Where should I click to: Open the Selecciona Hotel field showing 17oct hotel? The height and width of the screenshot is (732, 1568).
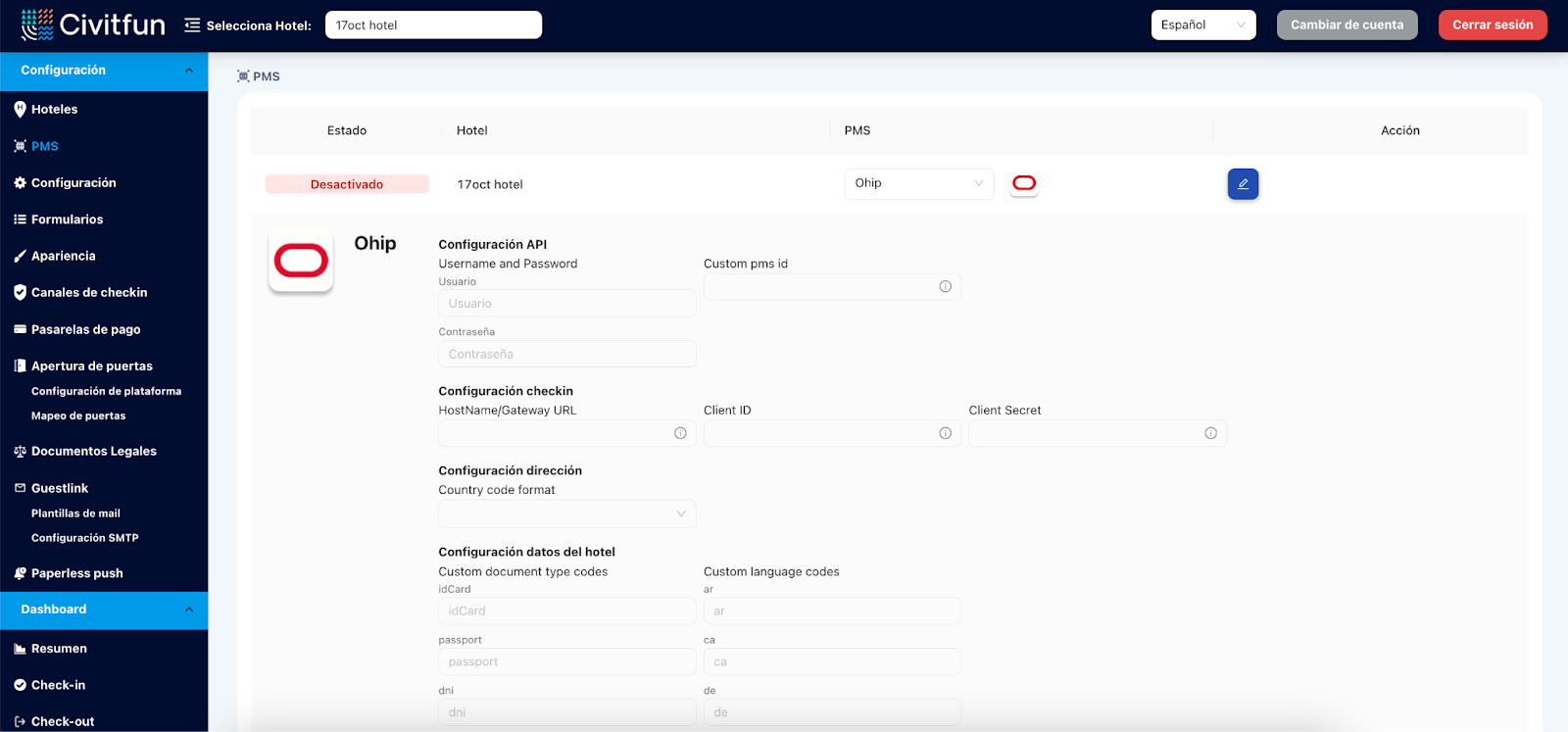pos(433,24)
